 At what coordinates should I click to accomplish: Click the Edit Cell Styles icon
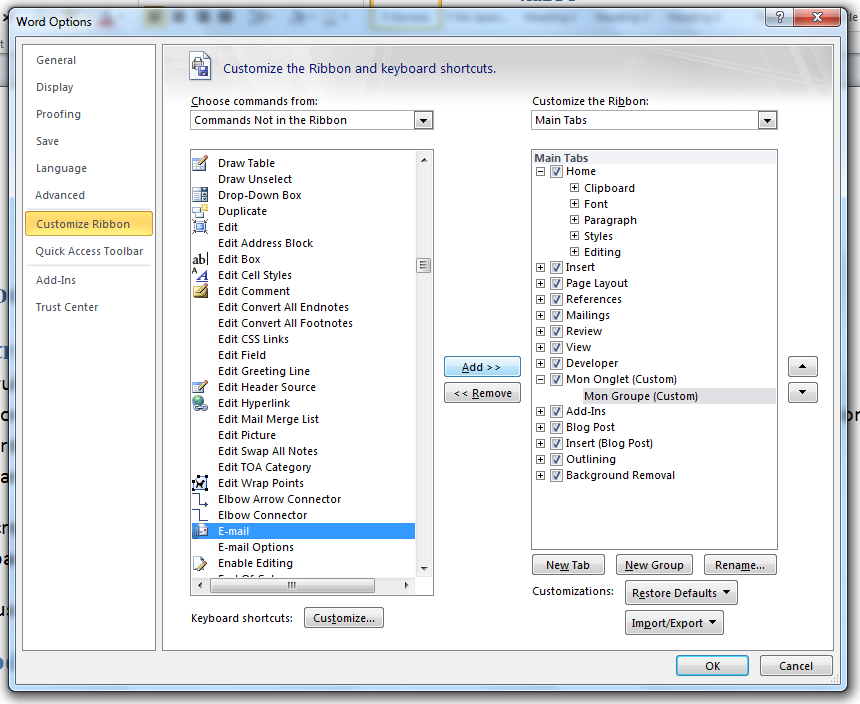(200, 275)
